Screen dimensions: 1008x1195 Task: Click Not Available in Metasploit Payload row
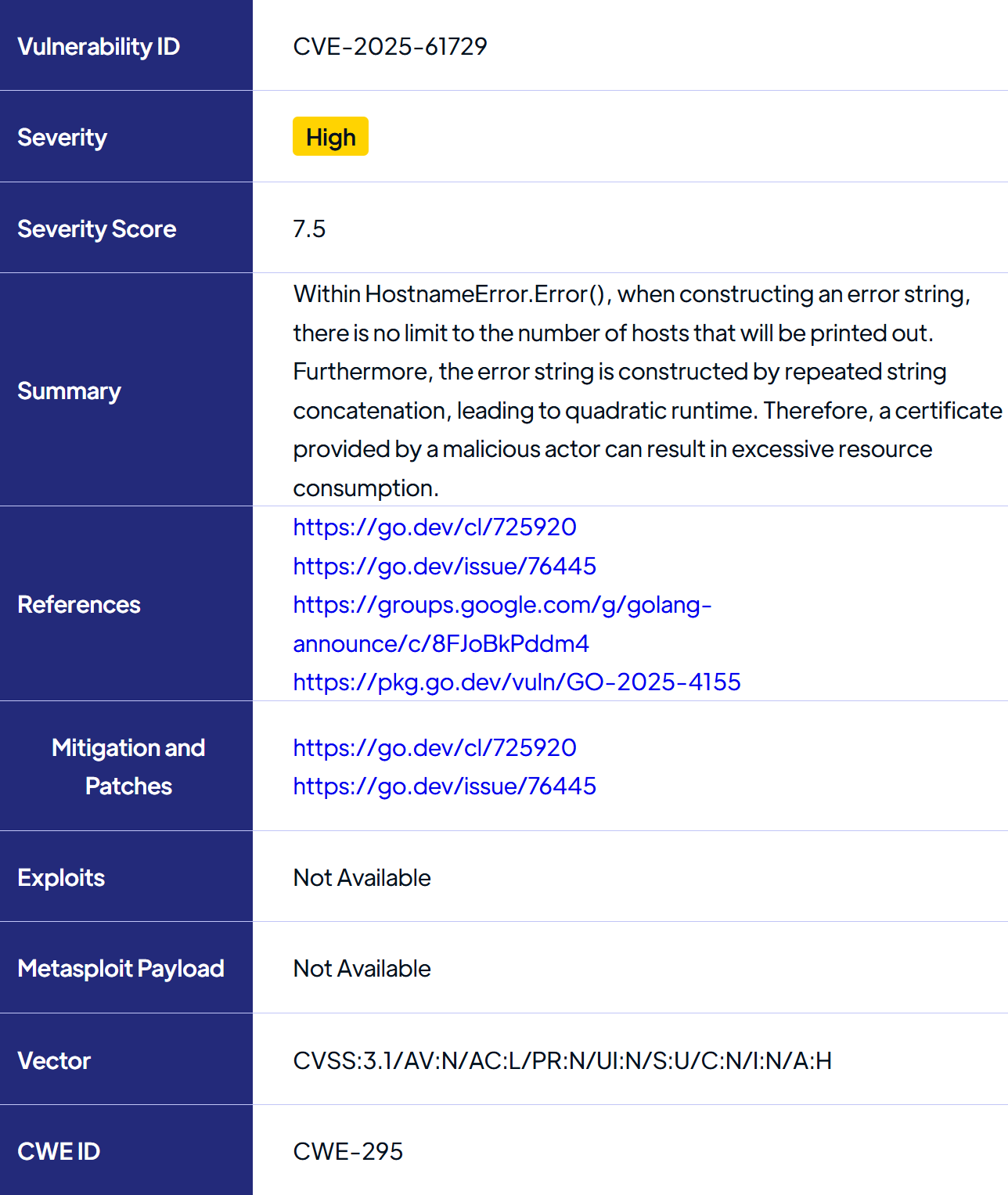coord(362,968)
